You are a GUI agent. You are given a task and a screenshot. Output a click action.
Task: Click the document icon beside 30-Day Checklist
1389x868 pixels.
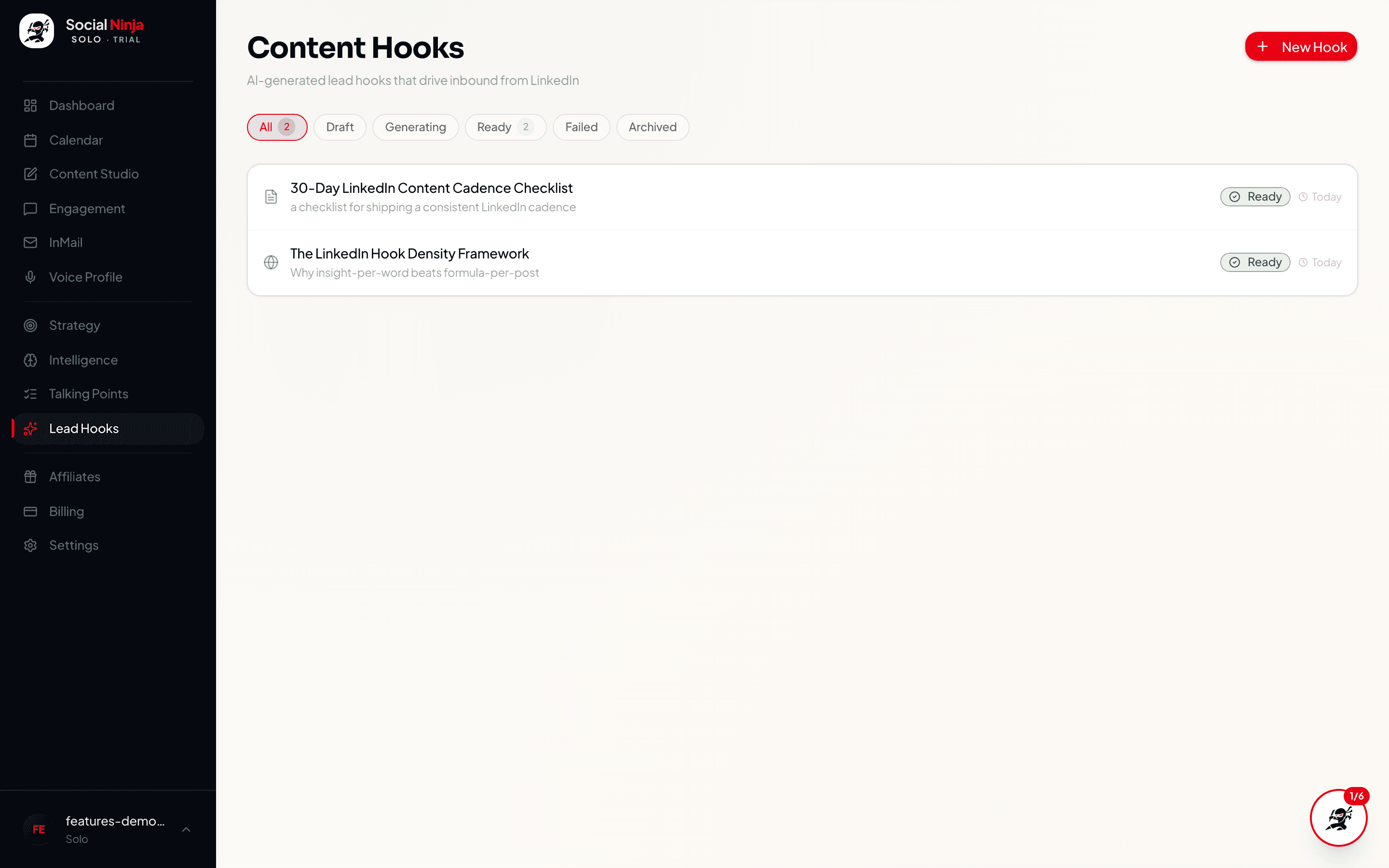pyautogui.click(x=271, y=197)
